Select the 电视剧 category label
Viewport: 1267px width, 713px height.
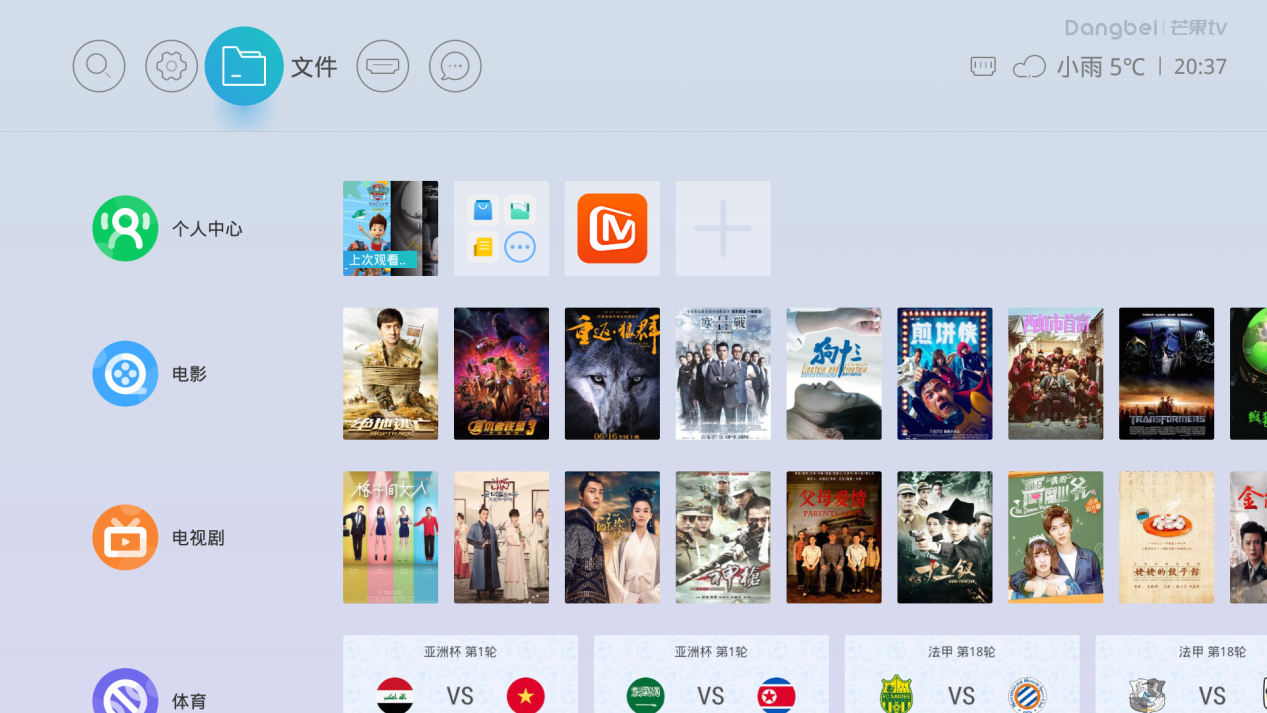[x=198, y=538]
